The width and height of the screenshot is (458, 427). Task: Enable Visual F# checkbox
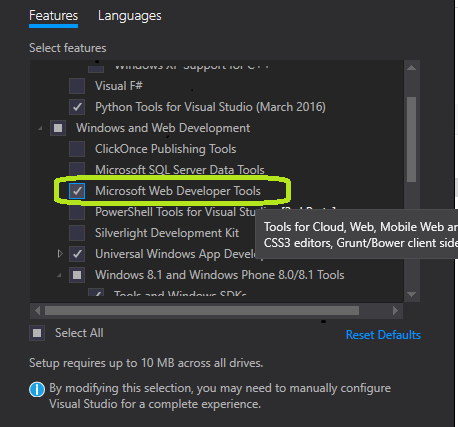coord(77,86)
